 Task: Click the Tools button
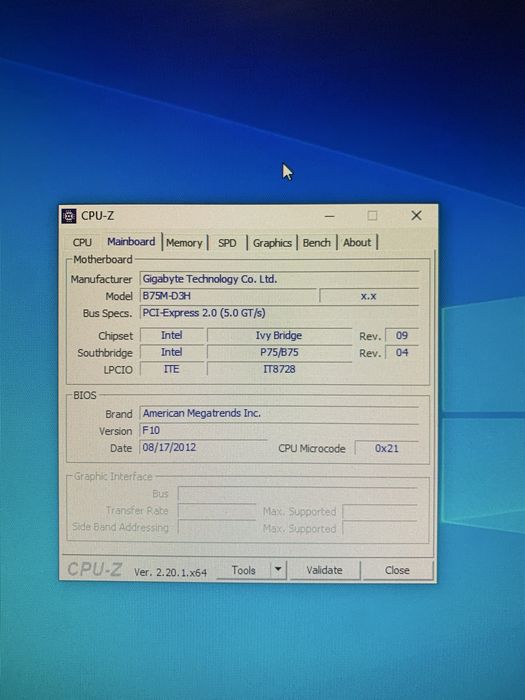[244, 570]
